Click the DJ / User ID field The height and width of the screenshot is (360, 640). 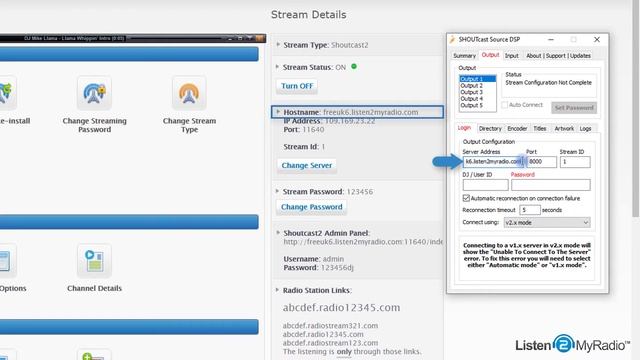tap(485, 185)
